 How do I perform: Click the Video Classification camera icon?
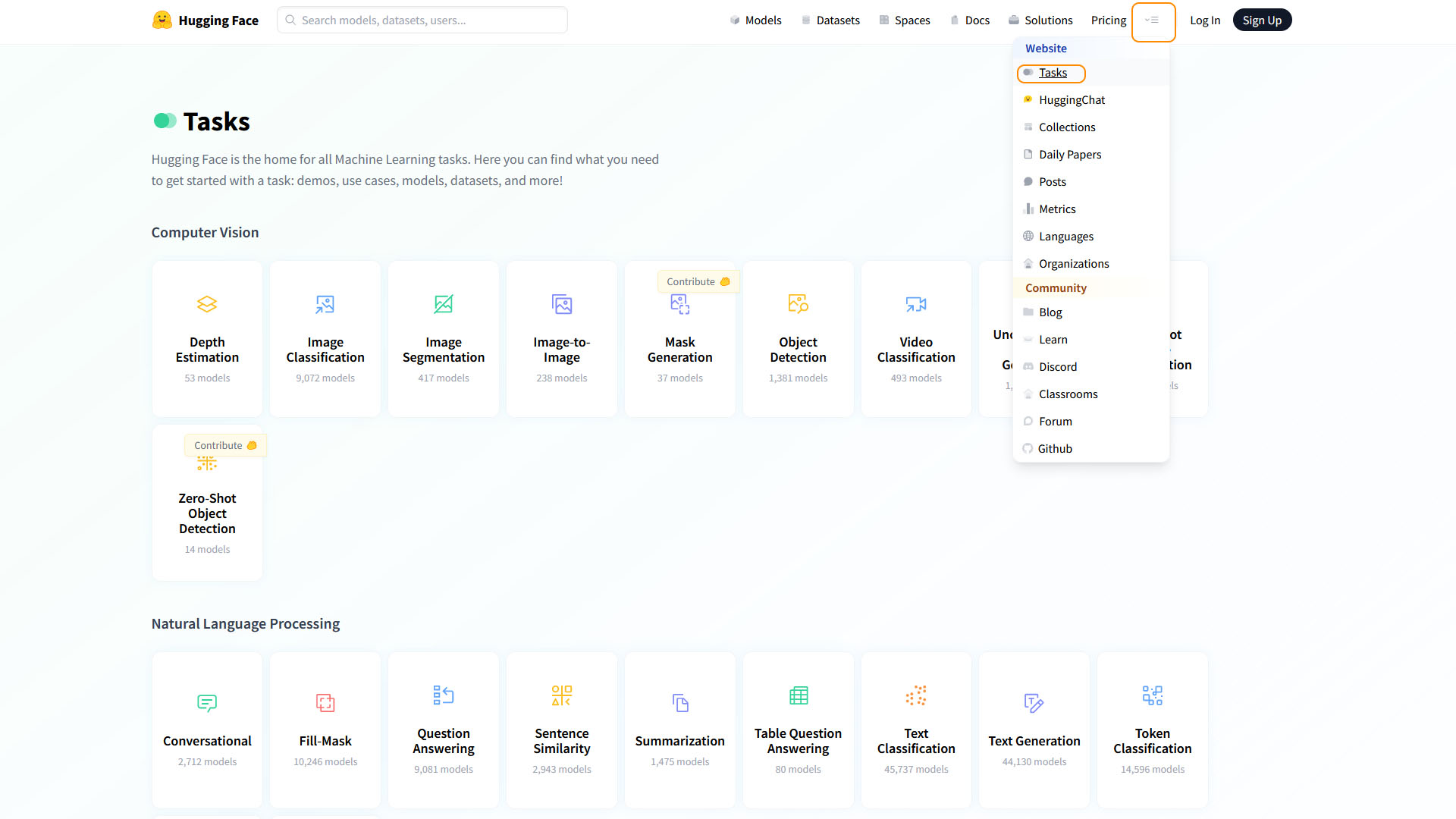(x=916, y=304)
